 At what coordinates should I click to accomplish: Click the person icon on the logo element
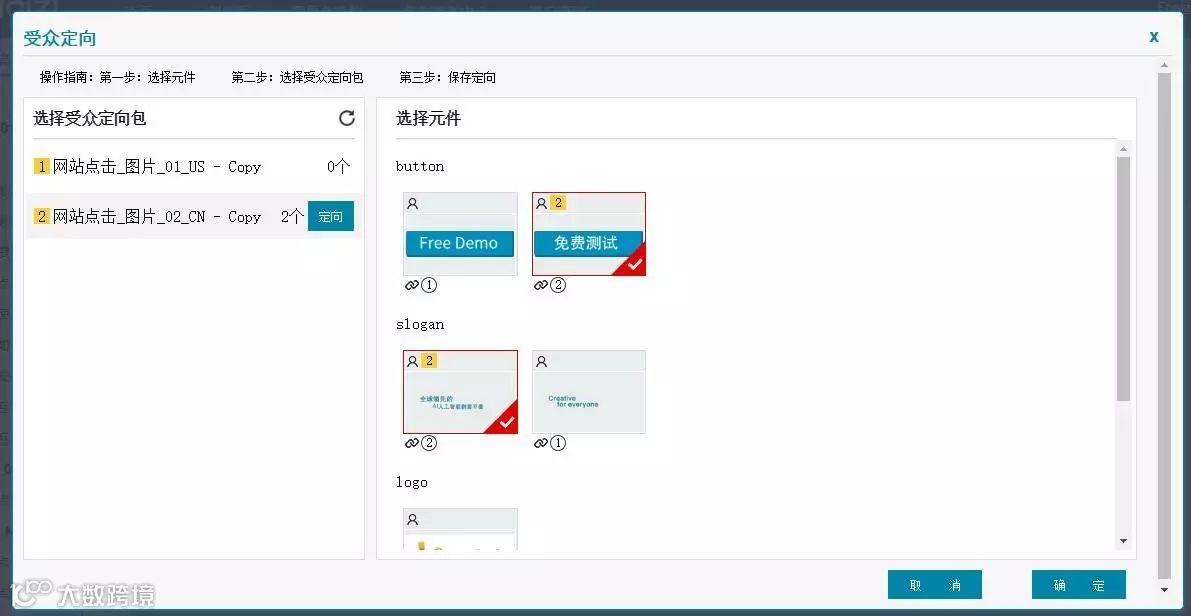click(413, 519)
